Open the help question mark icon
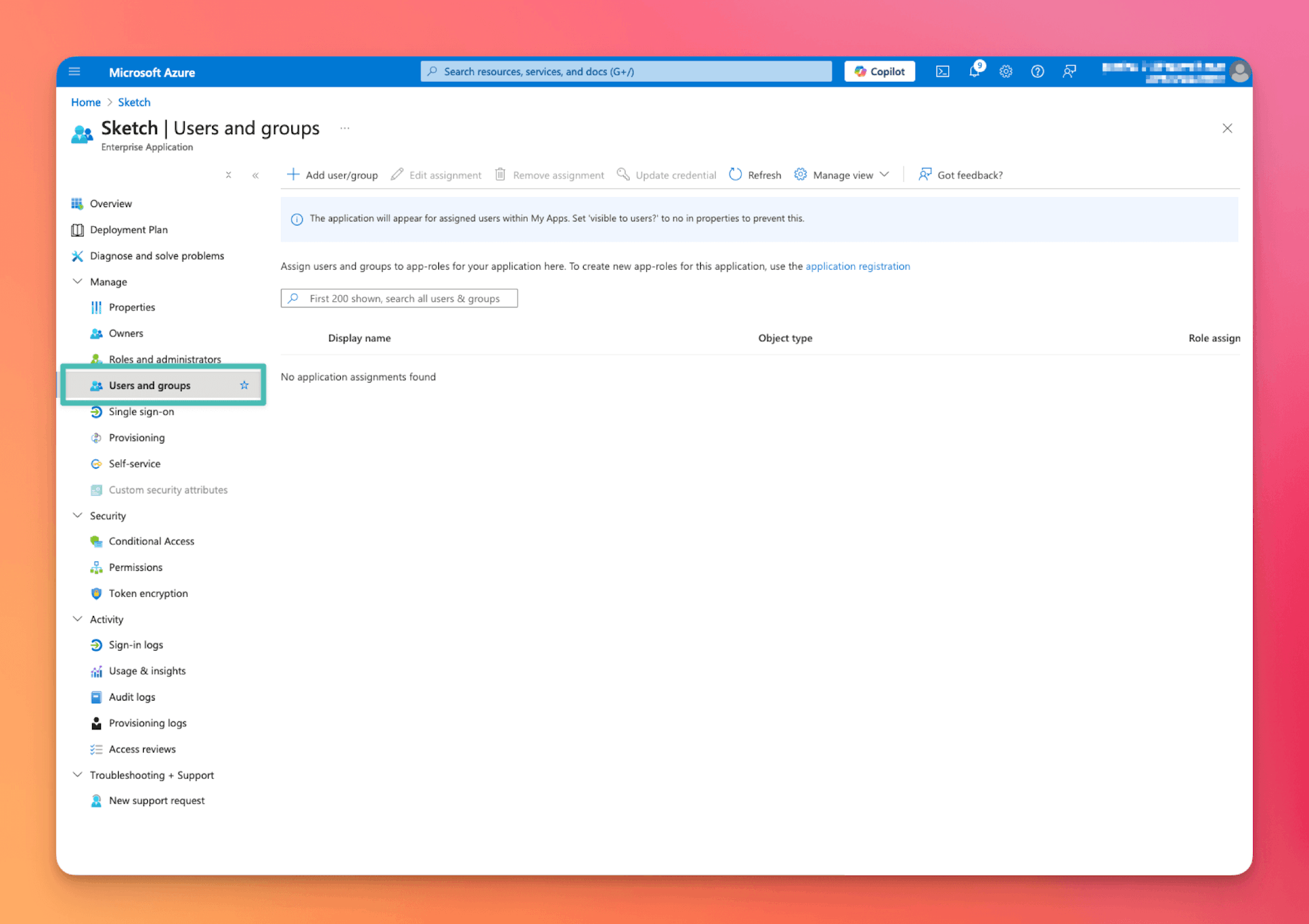 pyautogui.click(x=1037, y=72)
